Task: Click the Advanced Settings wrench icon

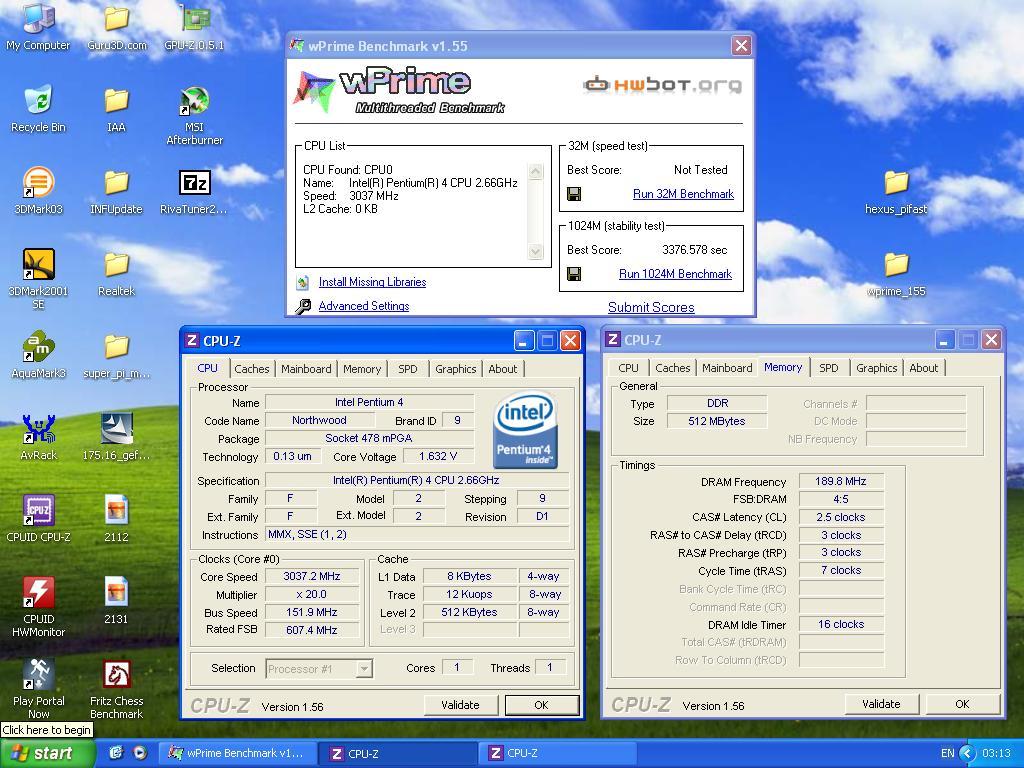Action: point(303,306)
